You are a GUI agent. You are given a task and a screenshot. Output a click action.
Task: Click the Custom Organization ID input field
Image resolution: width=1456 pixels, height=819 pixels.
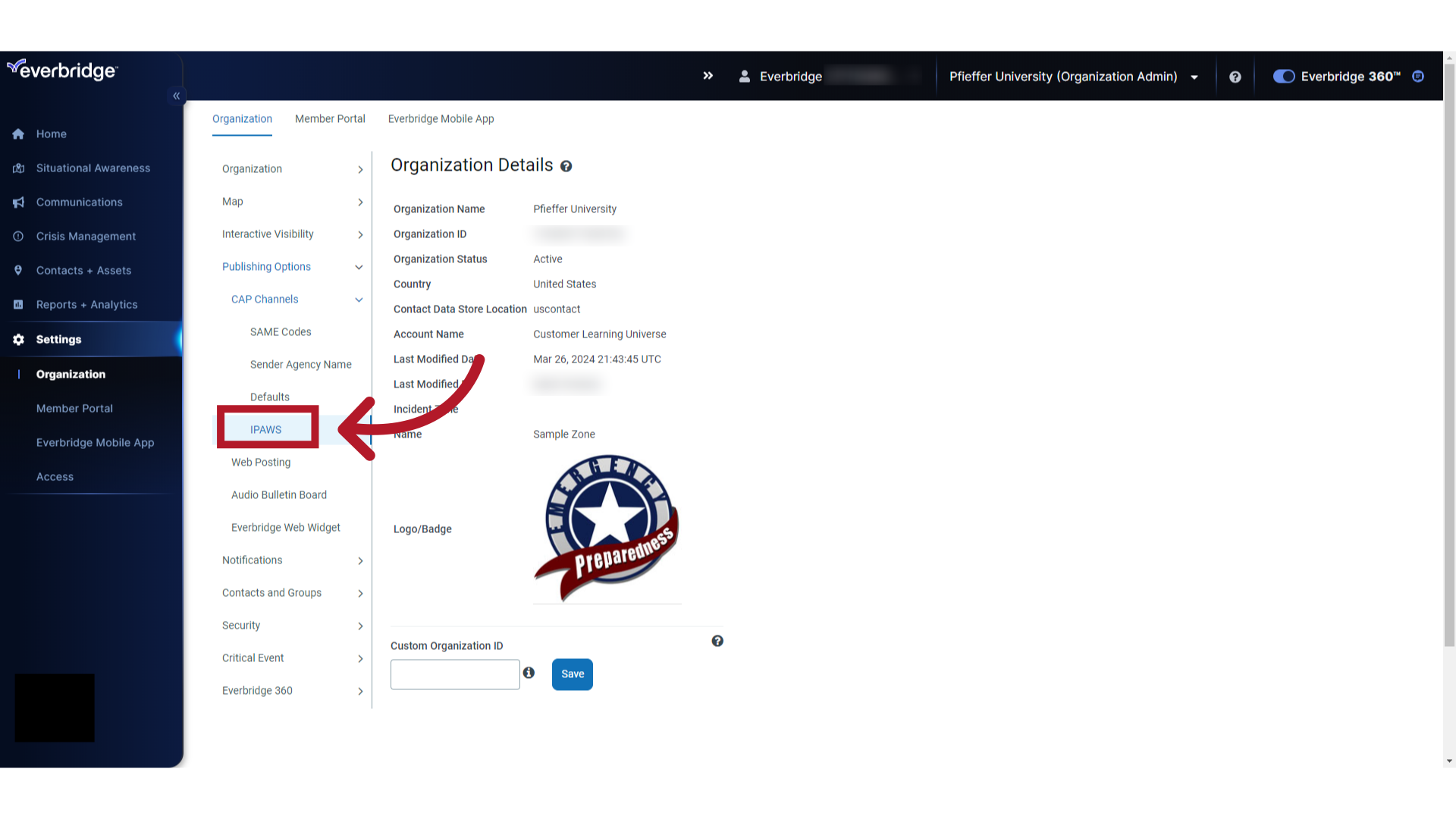point(454,674)
